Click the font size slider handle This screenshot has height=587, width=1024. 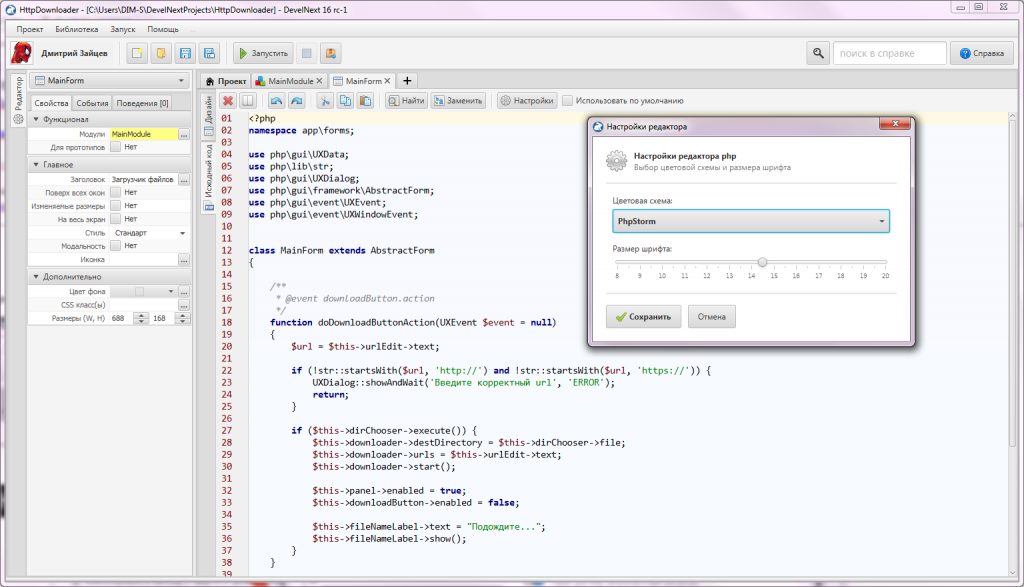click(763, 263)
